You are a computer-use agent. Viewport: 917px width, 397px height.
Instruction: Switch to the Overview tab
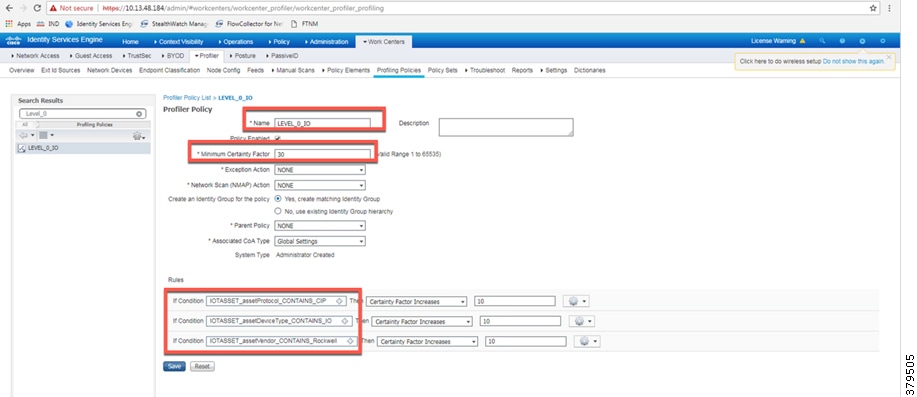coord(22,70)
